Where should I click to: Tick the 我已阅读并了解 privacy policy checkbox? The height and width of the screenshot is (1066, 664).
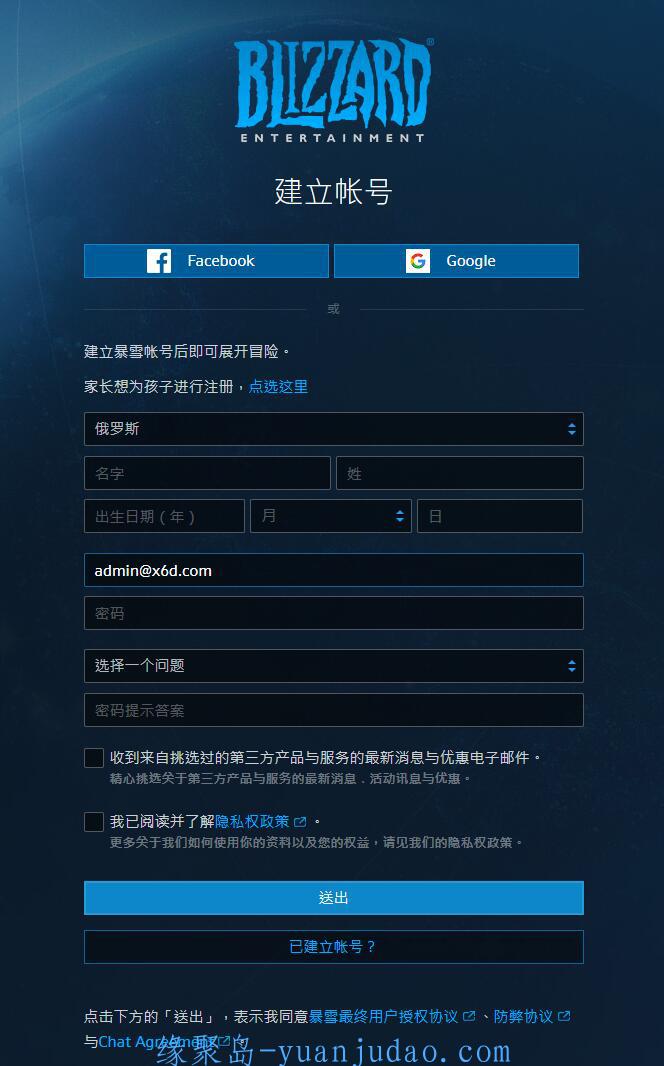94,822
